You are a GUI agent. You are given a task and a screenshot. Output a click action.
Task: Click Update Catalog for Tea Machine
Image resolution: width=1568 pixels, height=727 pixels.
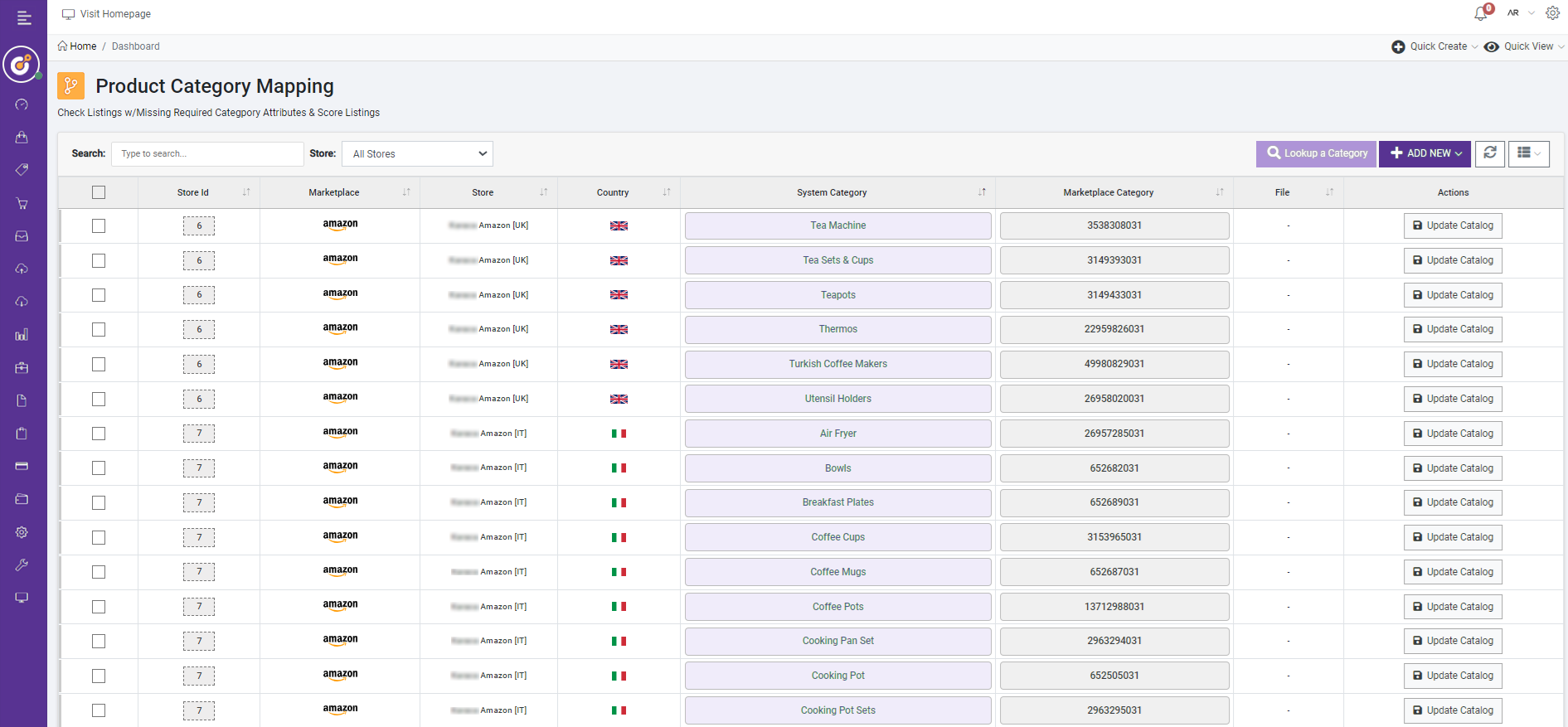point(1453,225)
